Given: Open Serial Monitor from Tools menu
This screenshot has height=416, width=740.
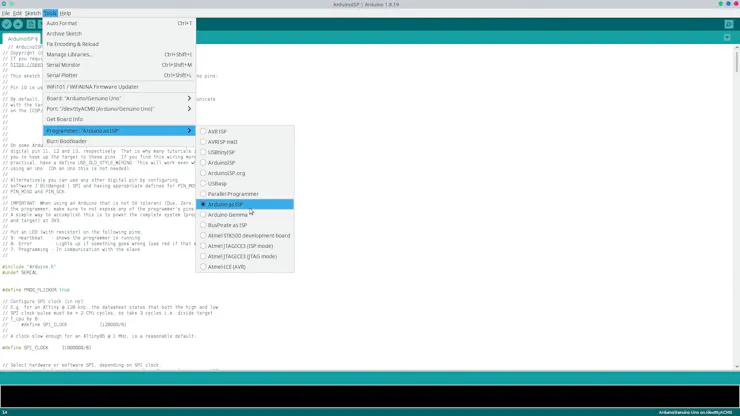Looking at the screenshot, I should 119,65.
